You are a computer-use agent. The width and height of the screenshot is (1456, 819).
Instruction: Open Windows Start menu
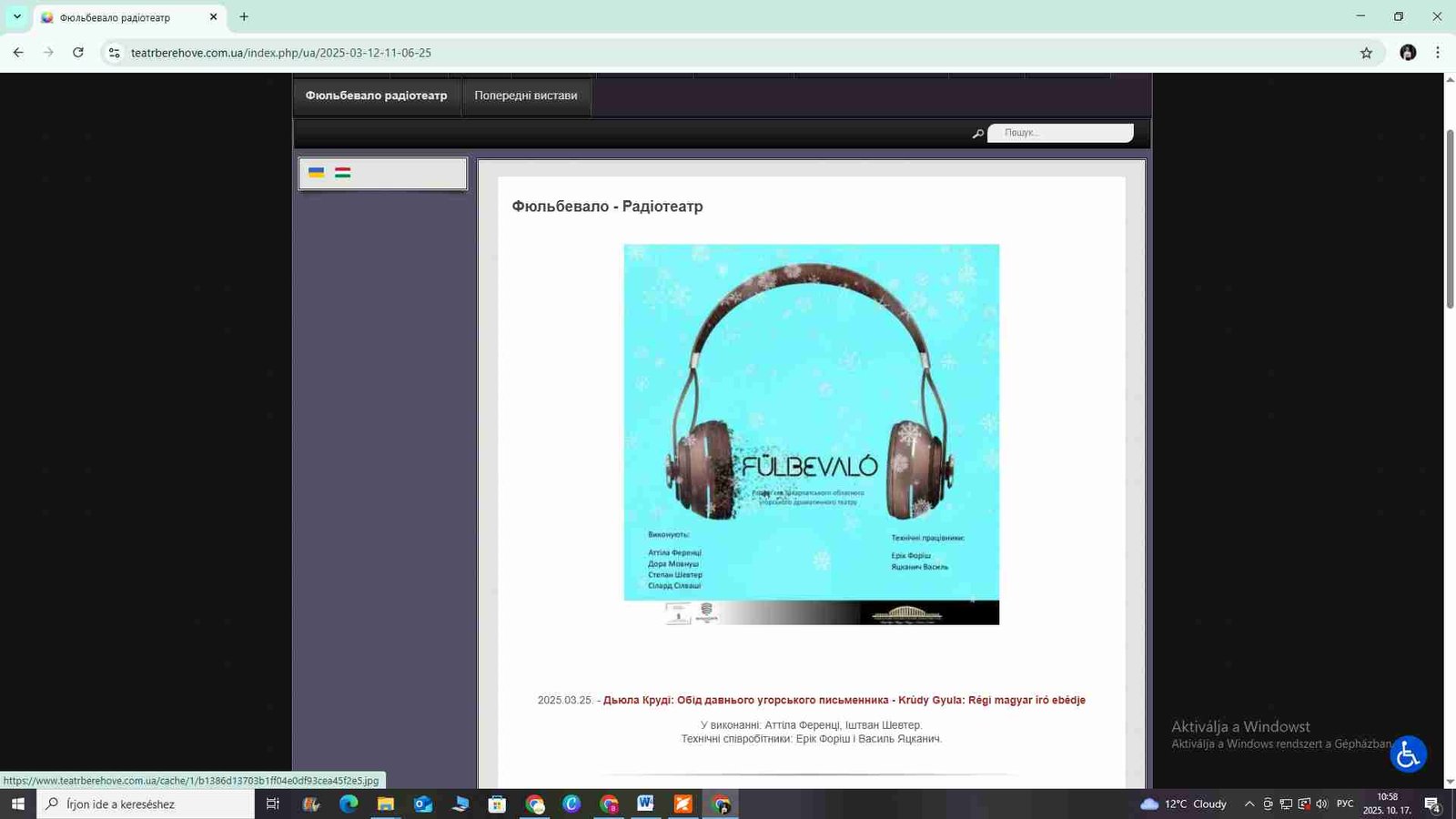point(17,804)
